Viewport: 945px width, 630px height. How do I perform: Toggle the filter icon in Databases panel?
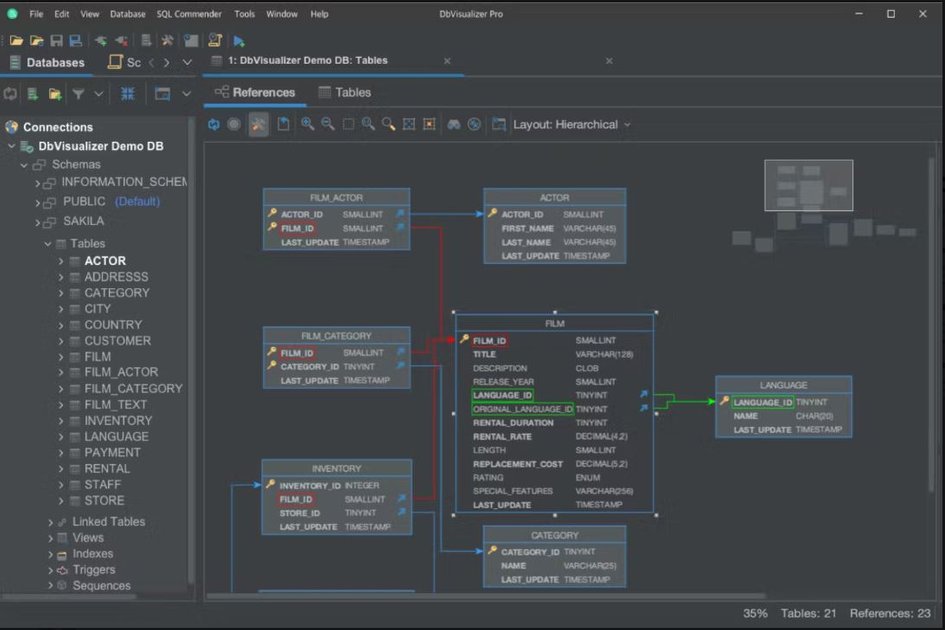point(78,92)
